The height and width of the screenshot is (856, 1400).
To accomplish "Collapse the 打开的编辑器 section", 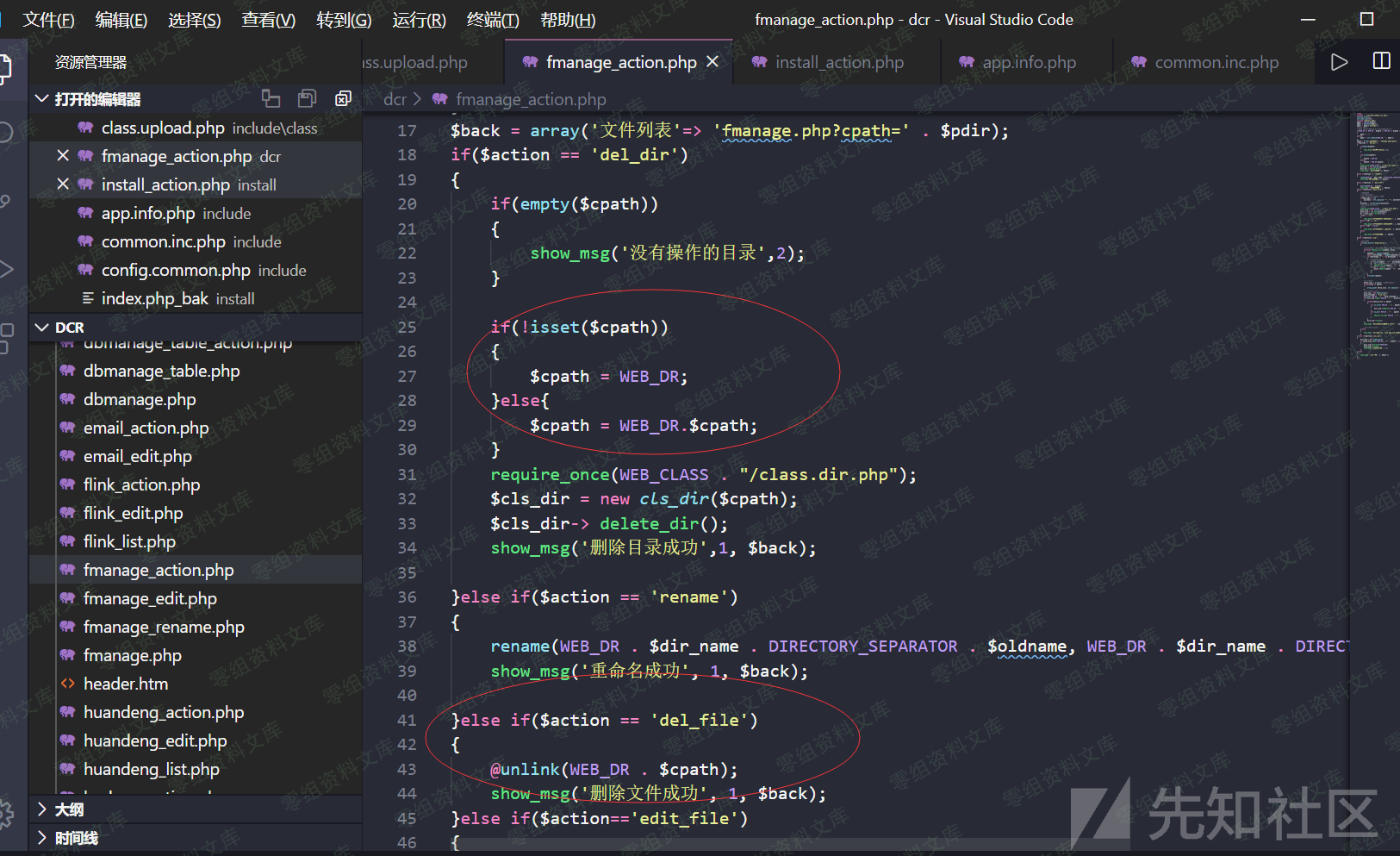I will coord(41,99).
